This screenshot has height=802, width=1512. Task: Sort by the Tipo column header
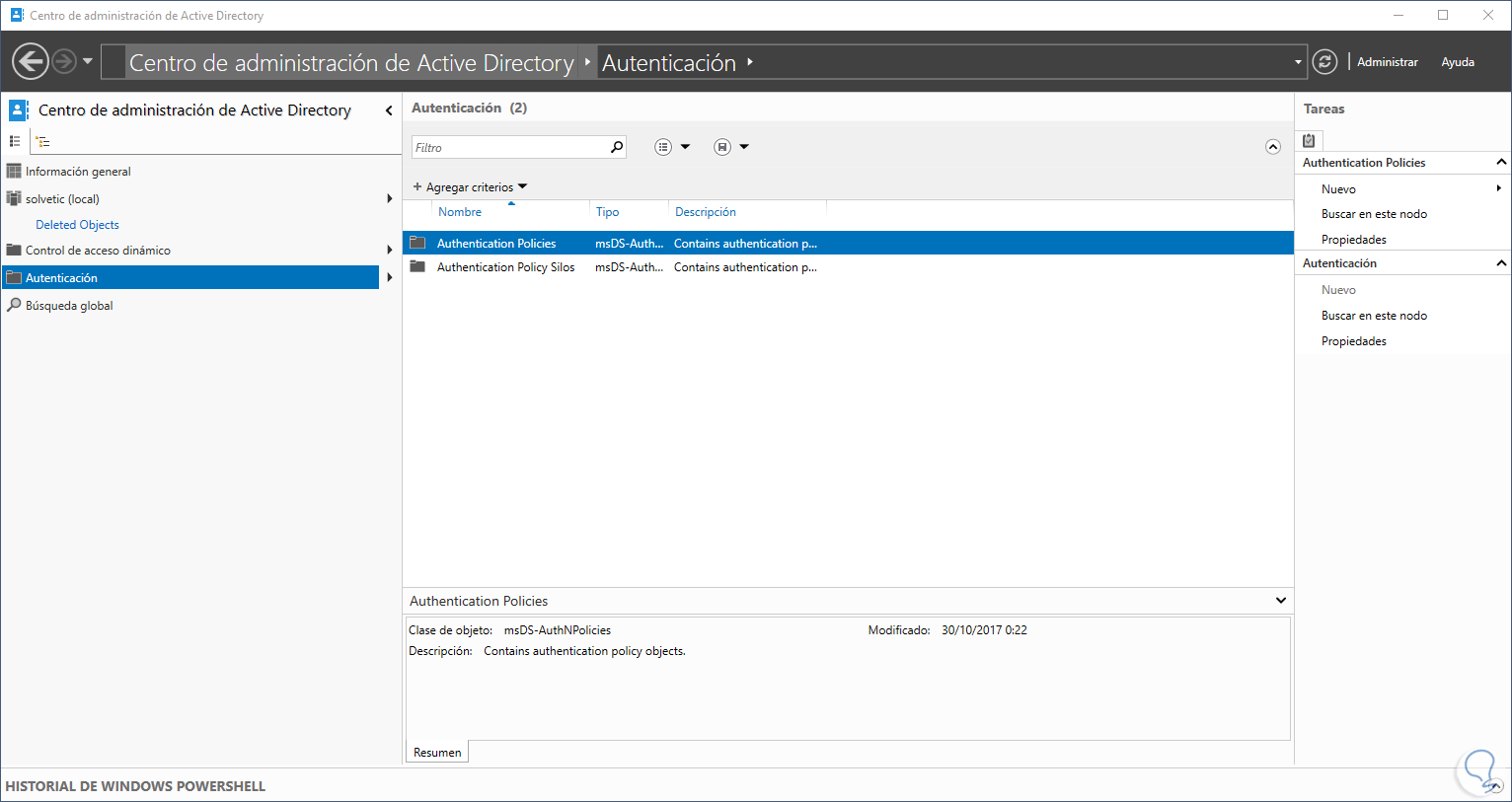point(608,212)
